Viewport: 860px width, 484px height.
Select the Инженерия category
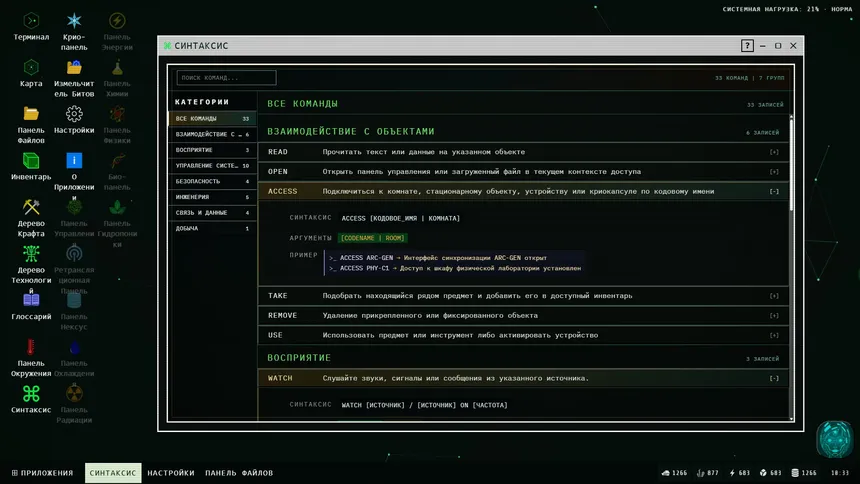tap(212, 197)
